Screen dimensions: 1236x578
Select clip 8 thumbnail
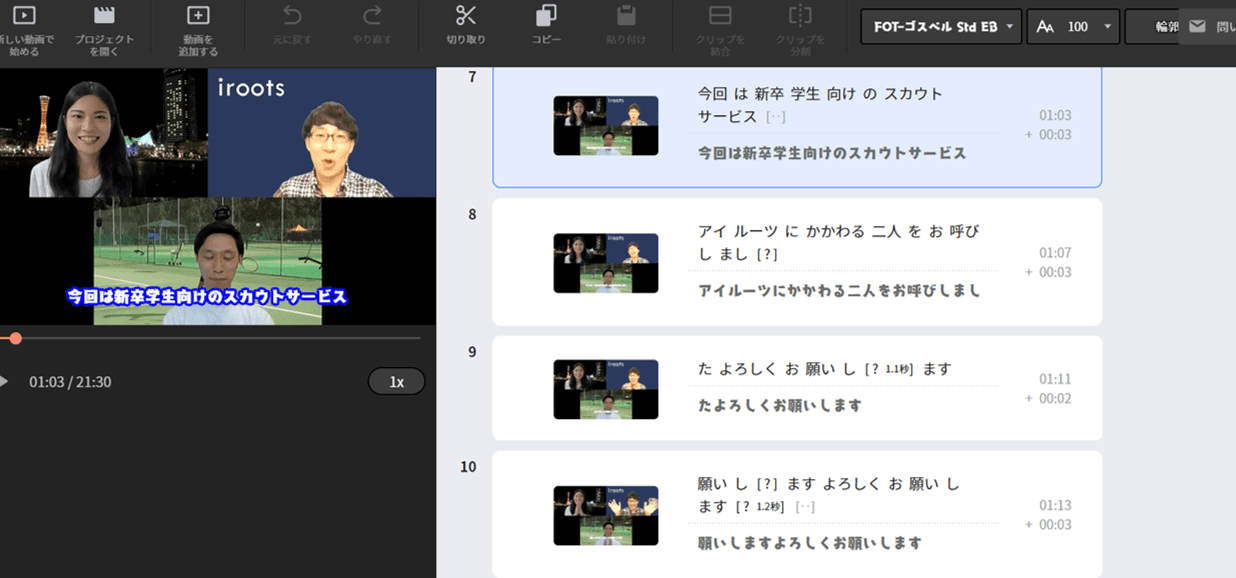tap(605, 263)
